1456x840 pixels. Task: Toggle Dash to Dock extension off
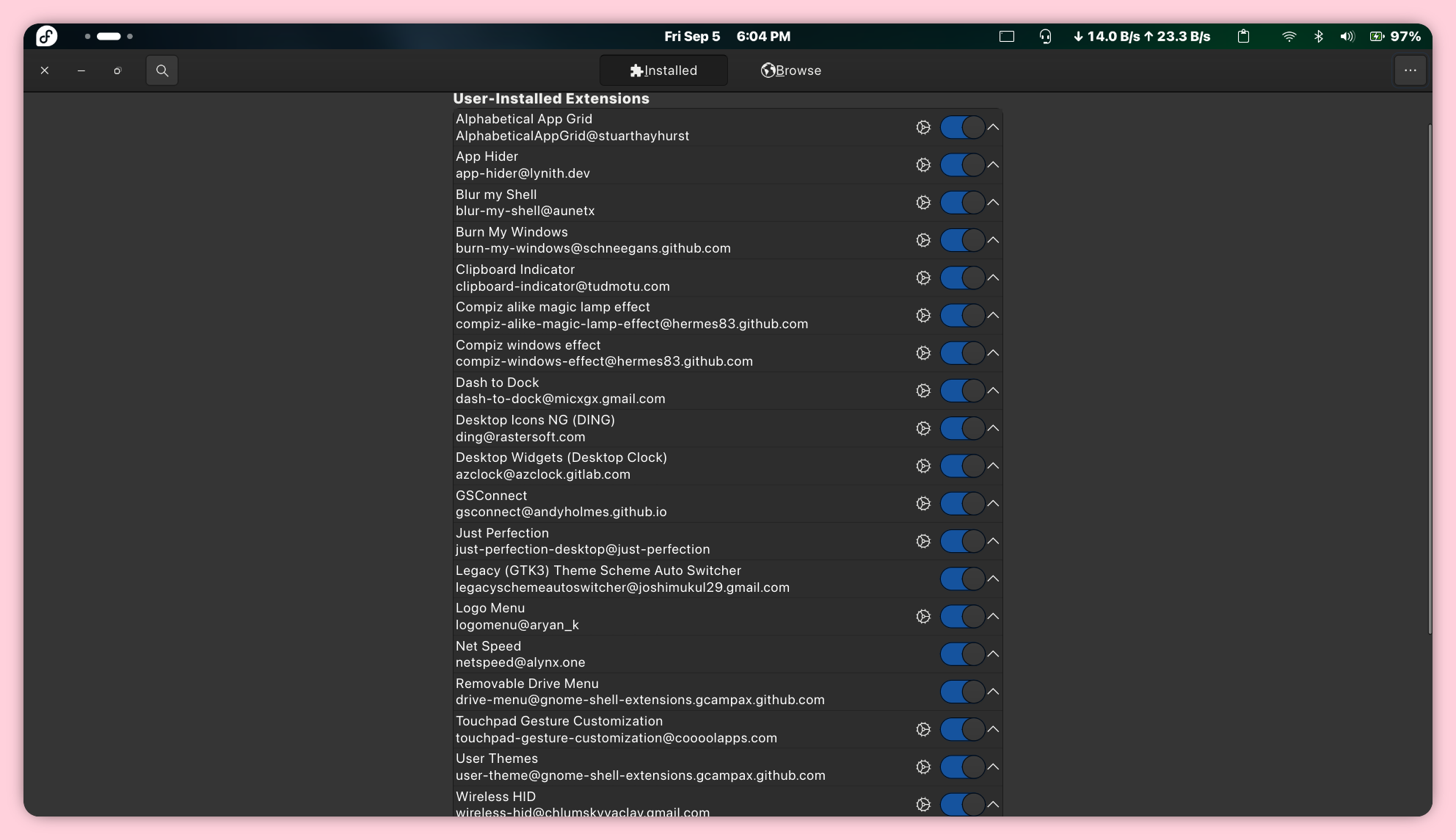tap(962, 391)
